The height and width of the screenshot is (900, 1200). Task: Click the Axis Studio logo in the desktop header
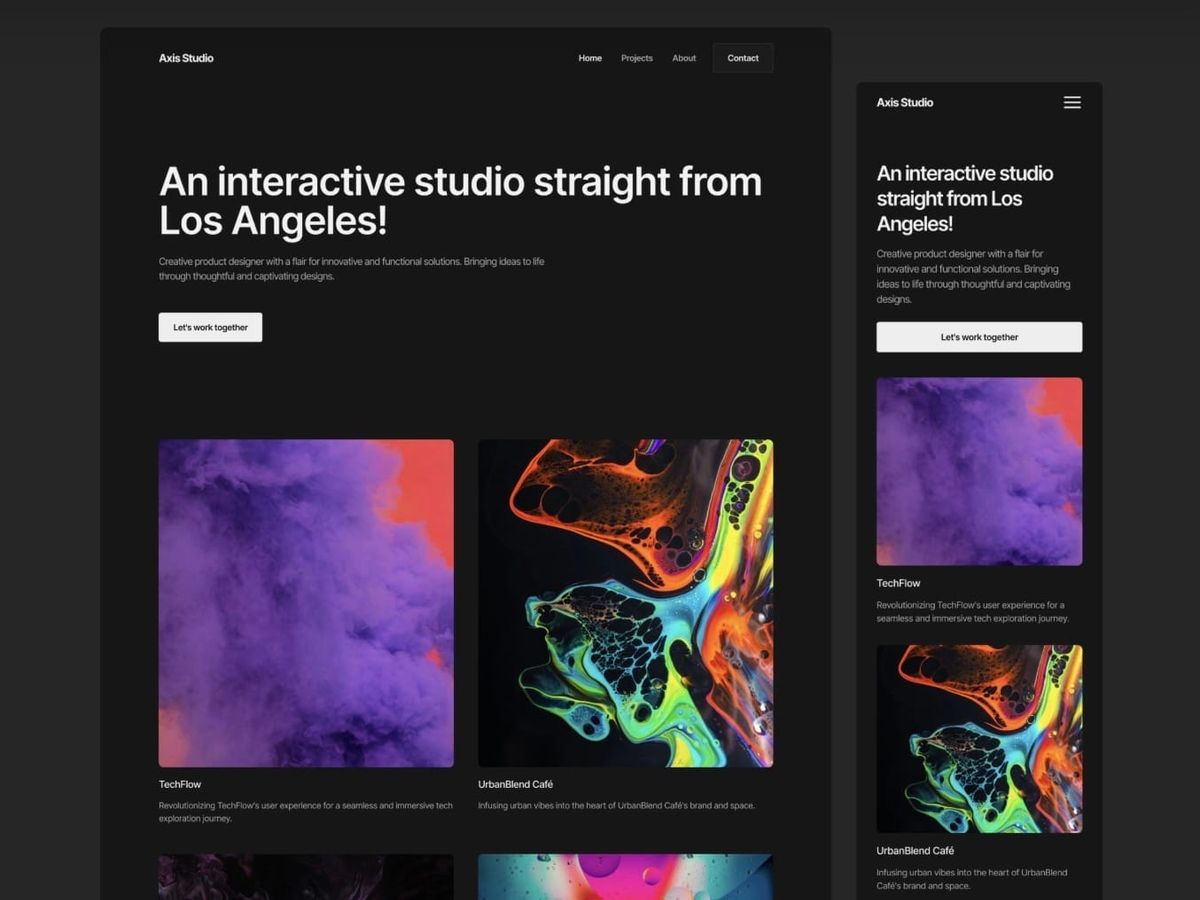point(185,58)
